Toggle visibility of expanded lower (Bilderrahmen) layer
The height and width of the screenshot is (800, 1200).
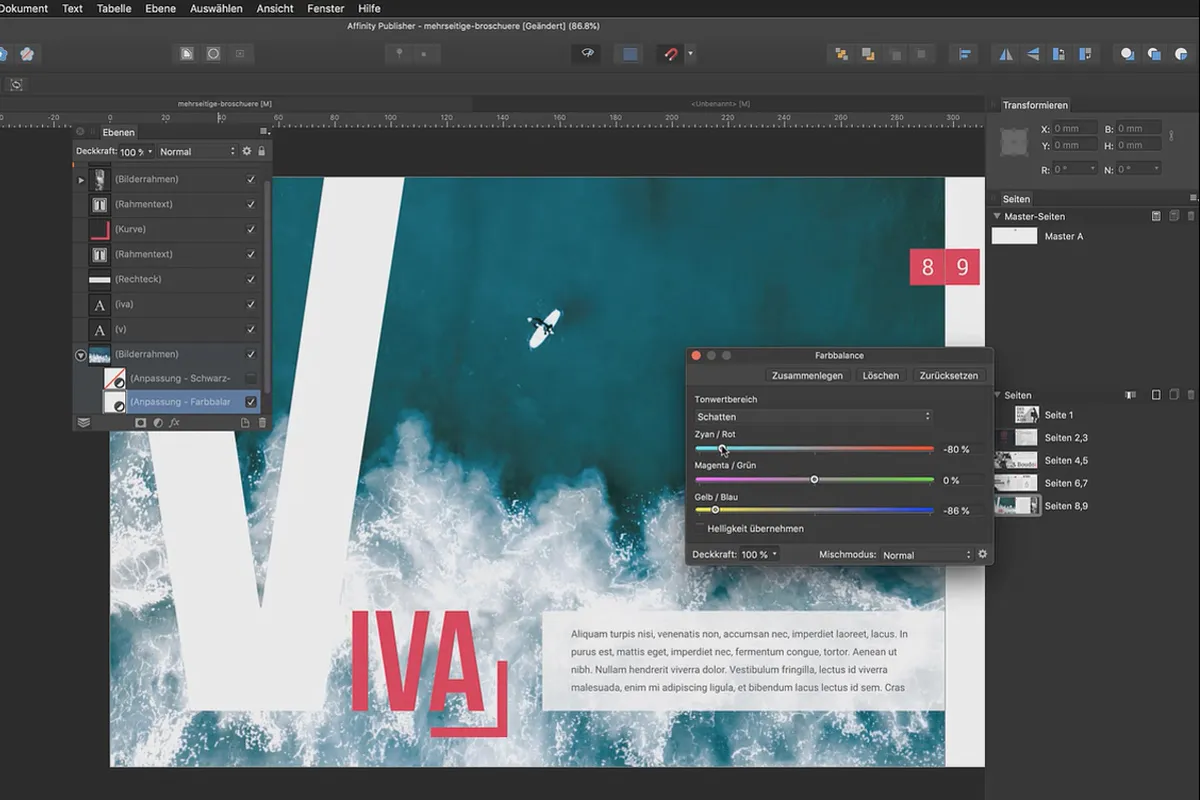point(251,354)
